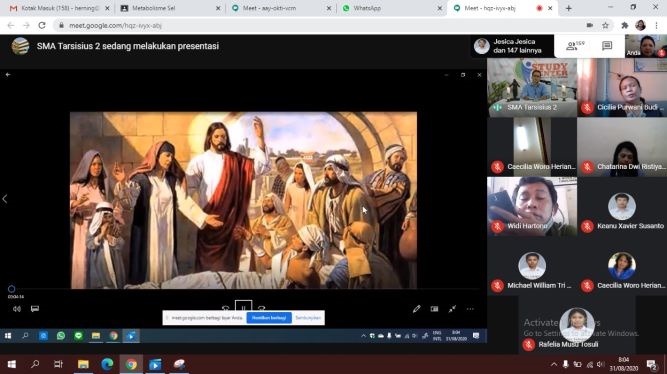Seek using the video progress circle
Image resolution: width=667 pixels, height=374 pixels.
pyautogui.click(x=11, y=289)
